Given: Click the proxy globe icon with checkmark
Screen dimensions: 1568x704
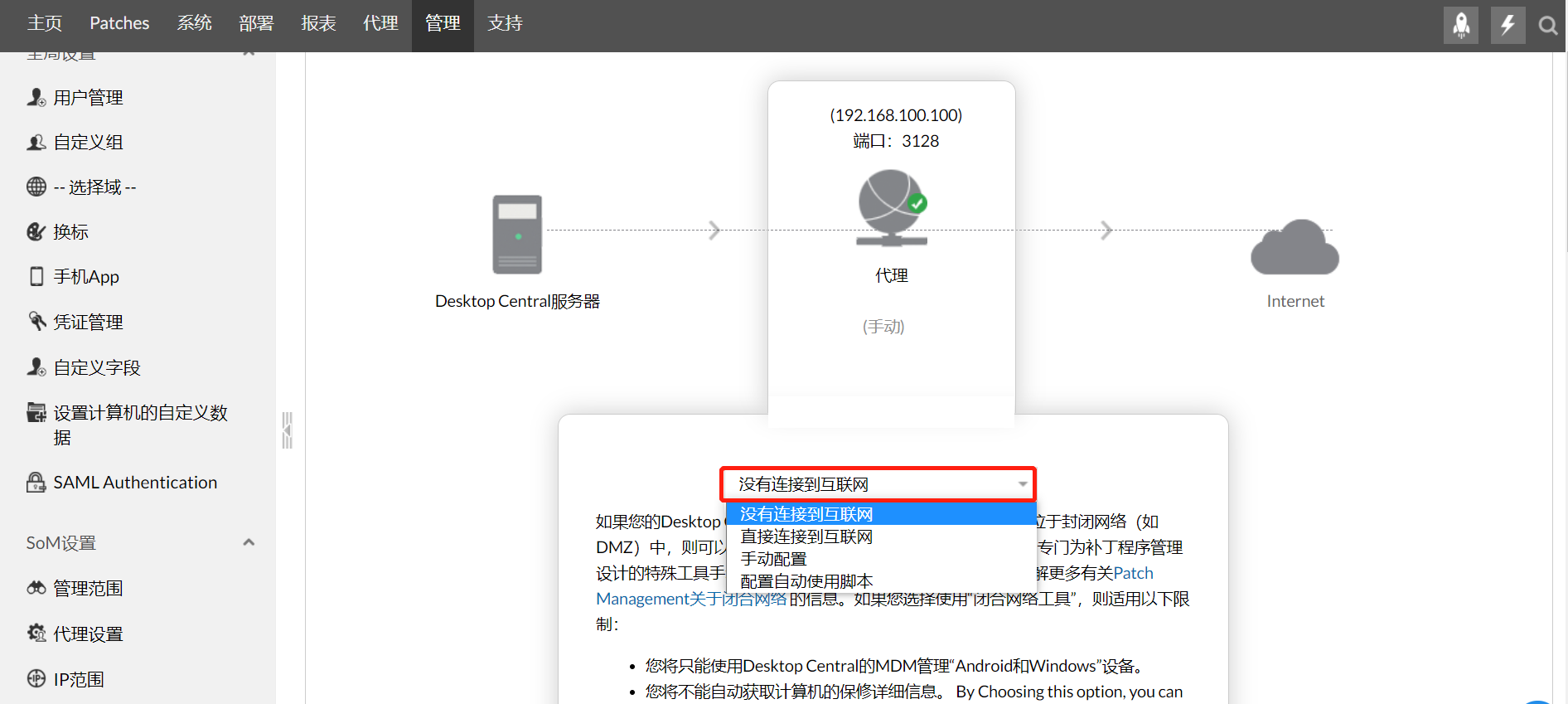Looking at the screenshot, I should tap(892, 208).
